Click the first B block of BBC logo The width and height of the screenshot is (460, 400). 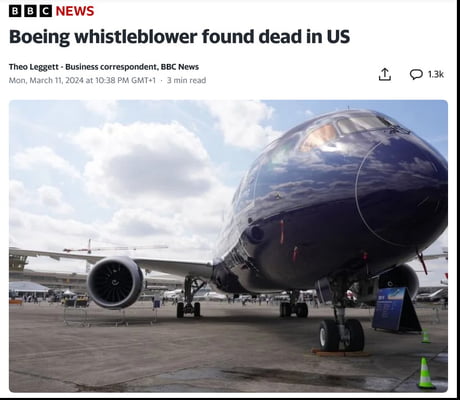[x=15, y=11]
